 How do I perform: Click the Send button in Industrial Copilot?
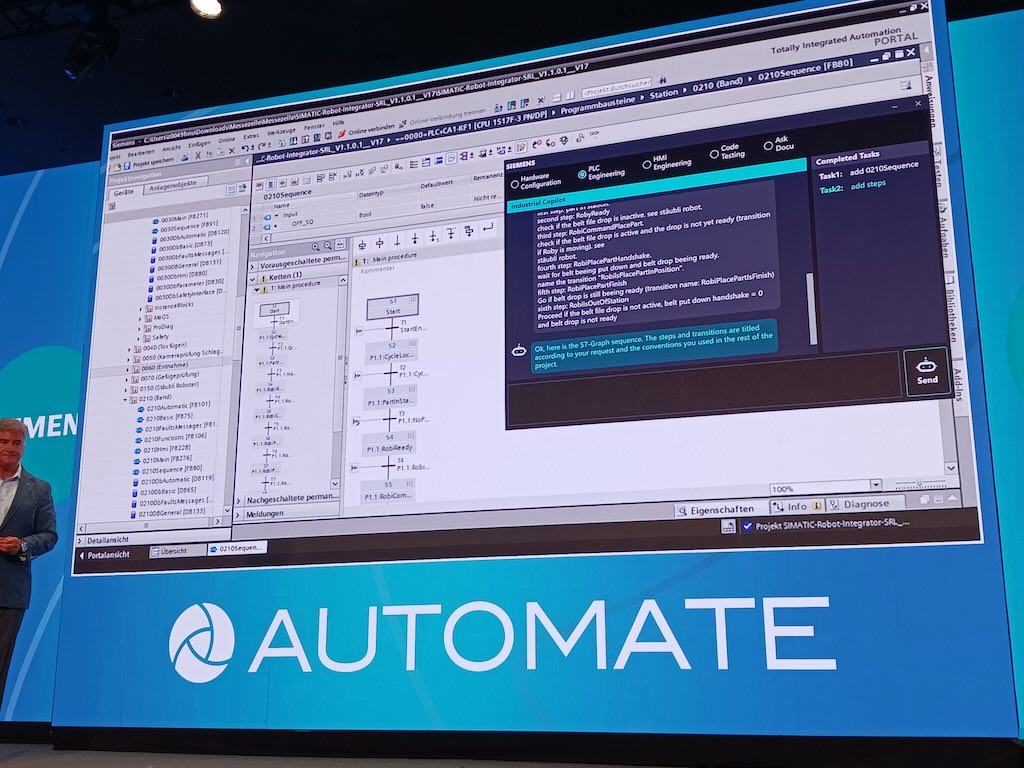point(927,372)
